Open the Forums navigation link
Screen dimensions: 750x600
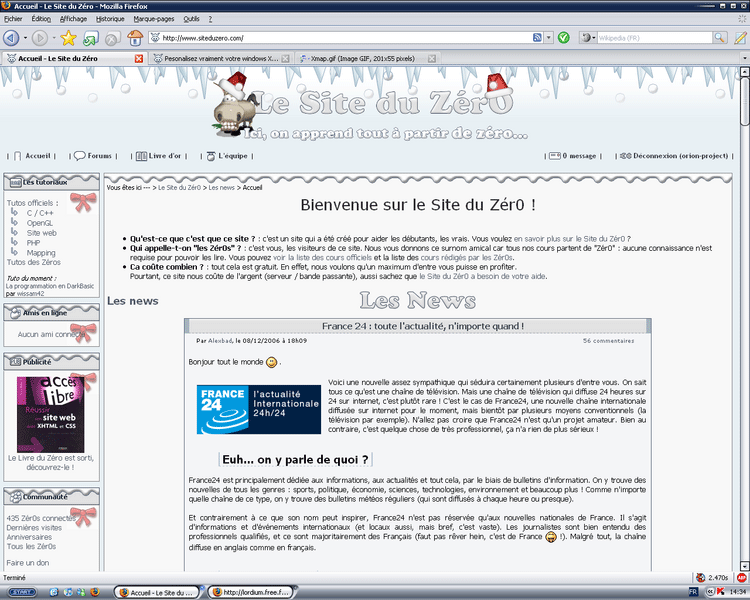[x=99, y=156]
